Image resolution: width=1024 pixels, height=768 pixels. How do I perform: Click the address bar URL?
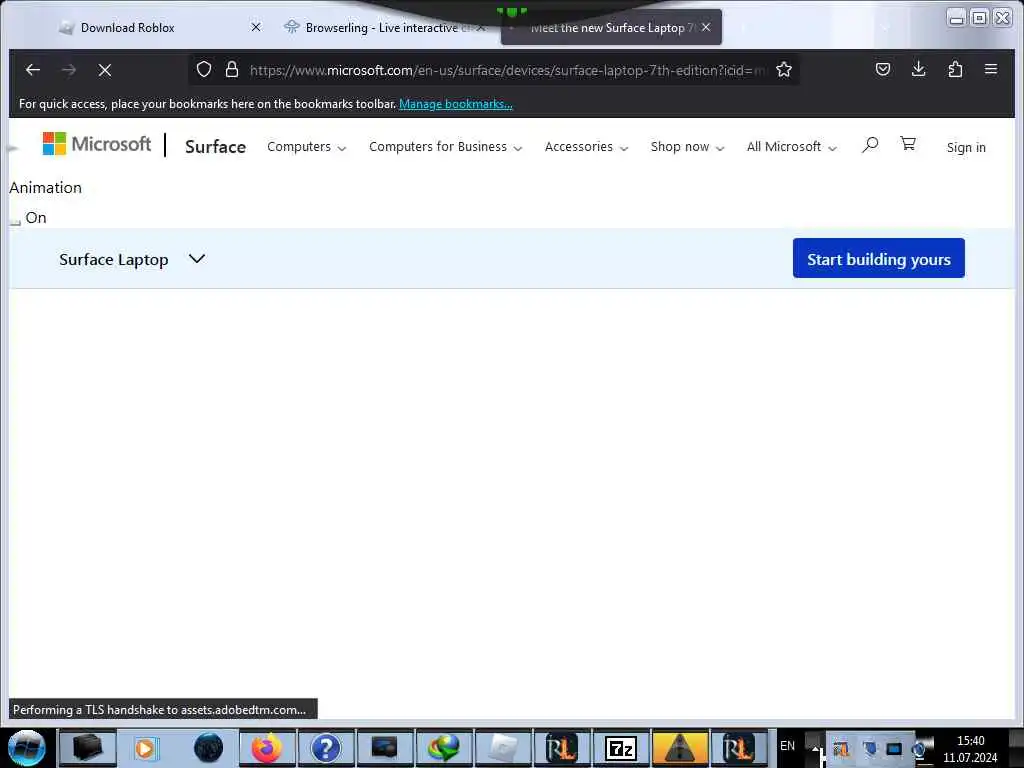pos(507,70)
